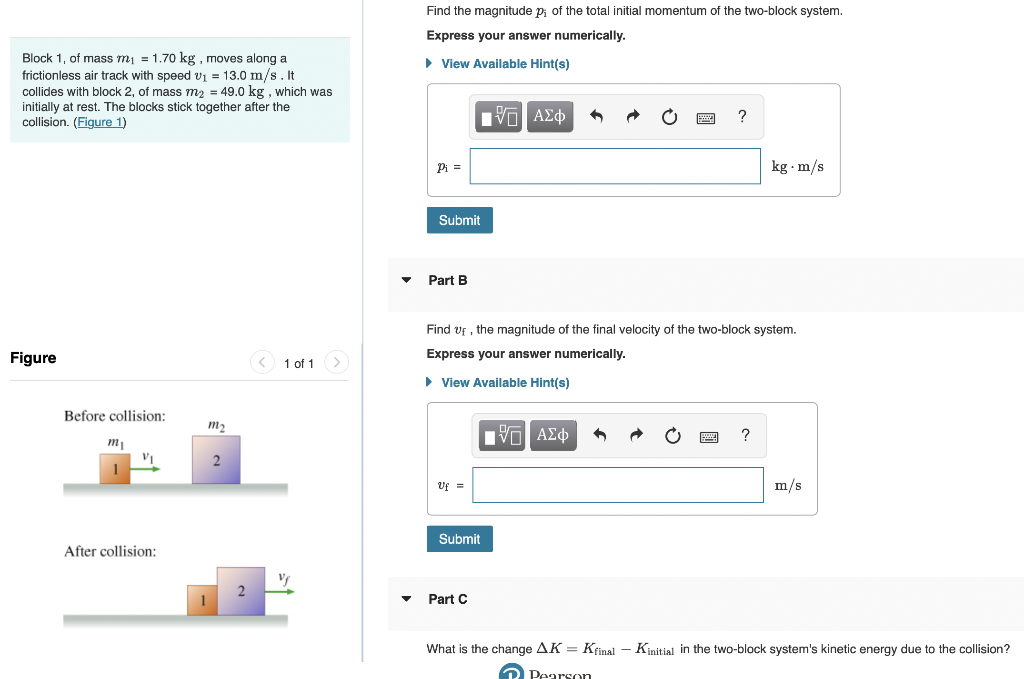Click the help question mark in Part A toolbar
The width and height of the screenshot is (1024, 679).
741,117
